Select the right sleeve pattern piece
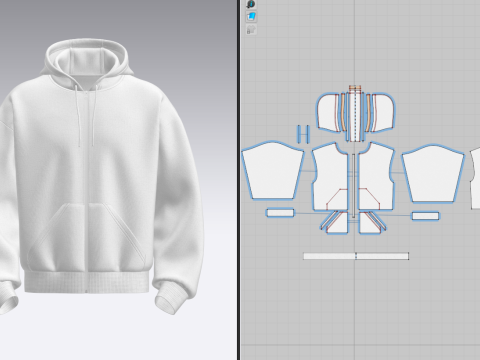 click(433, 173)
